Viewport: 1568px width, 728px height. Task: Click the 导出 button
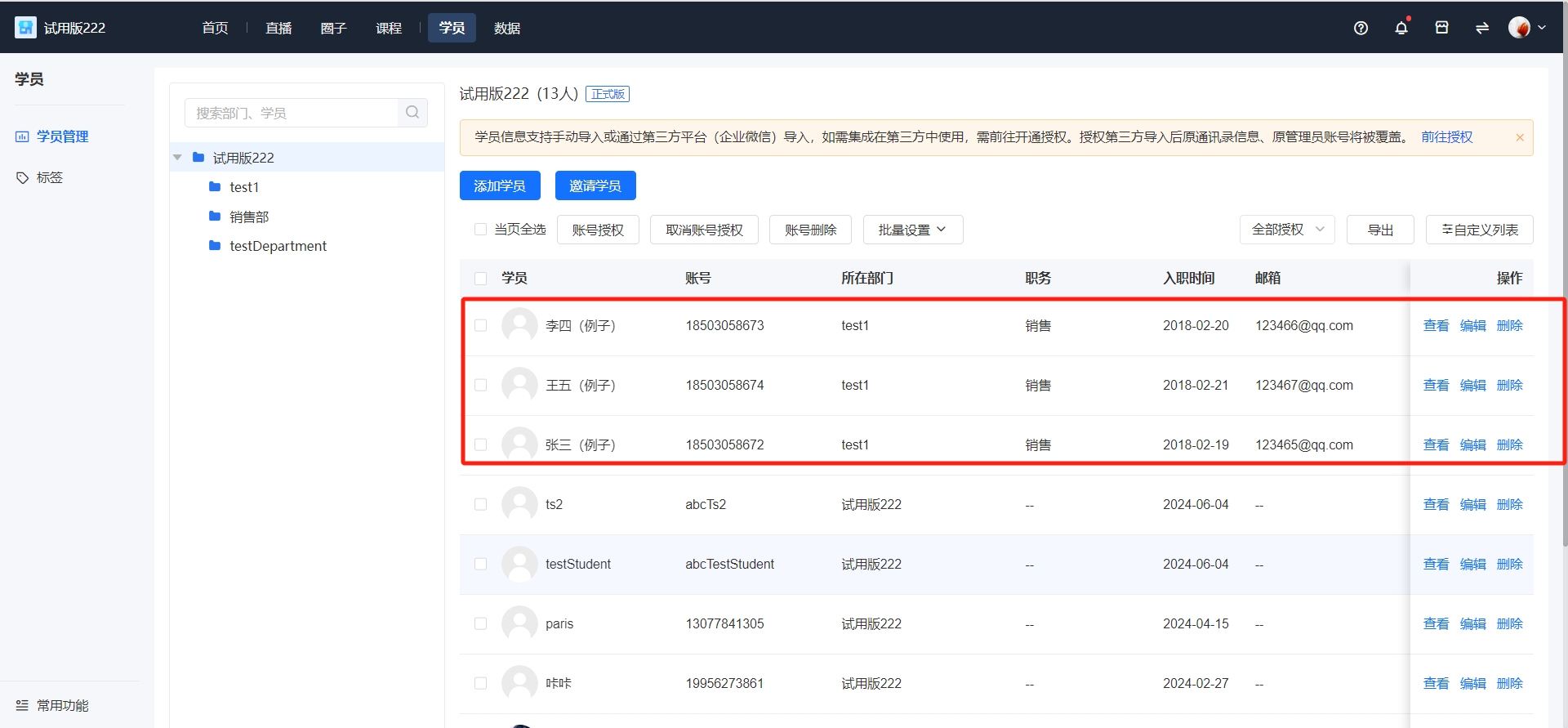pyautogui.click(x=1380, y=230)
